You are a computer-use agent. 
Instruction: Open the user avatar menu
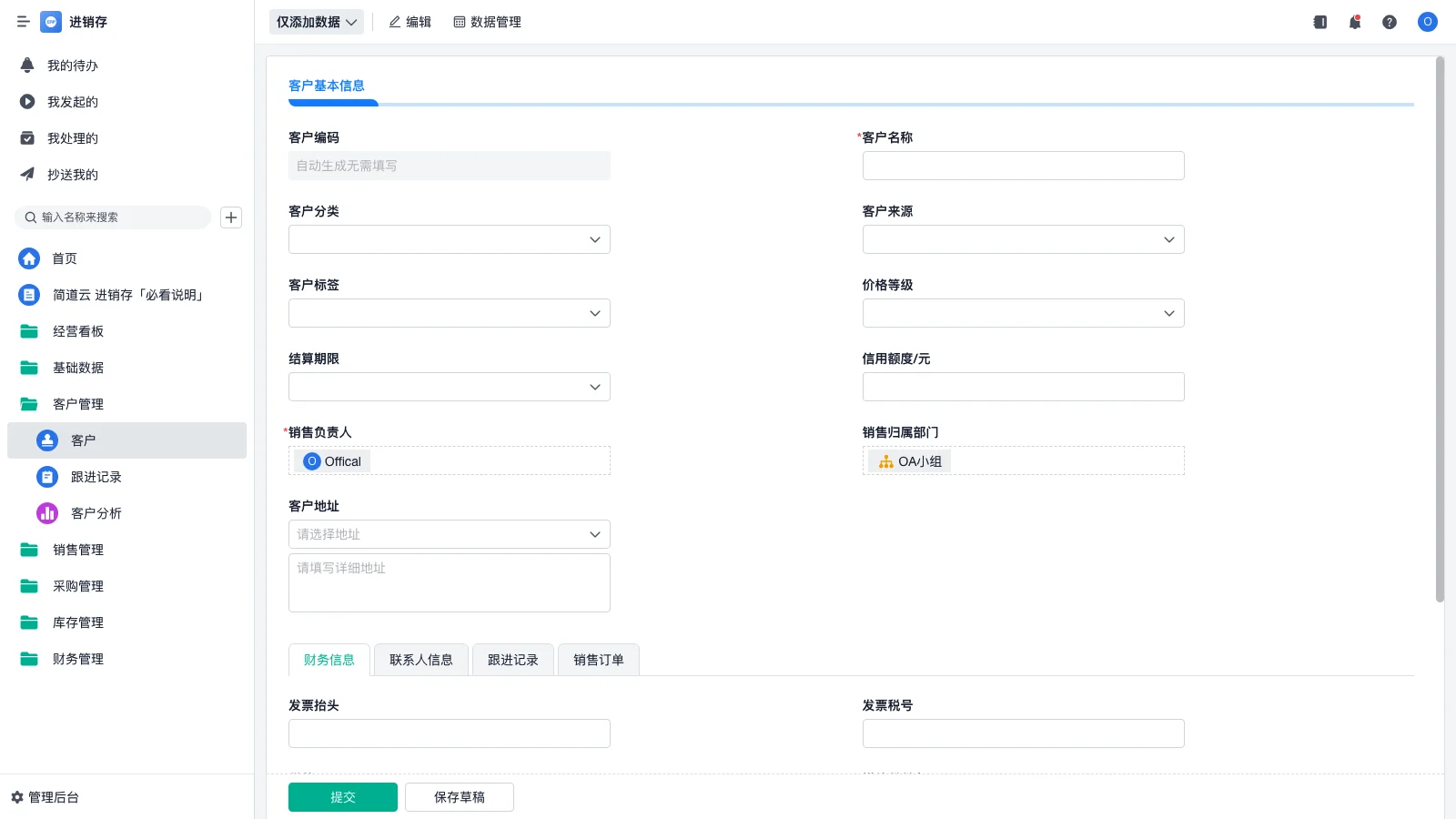tap(1428, 22)
